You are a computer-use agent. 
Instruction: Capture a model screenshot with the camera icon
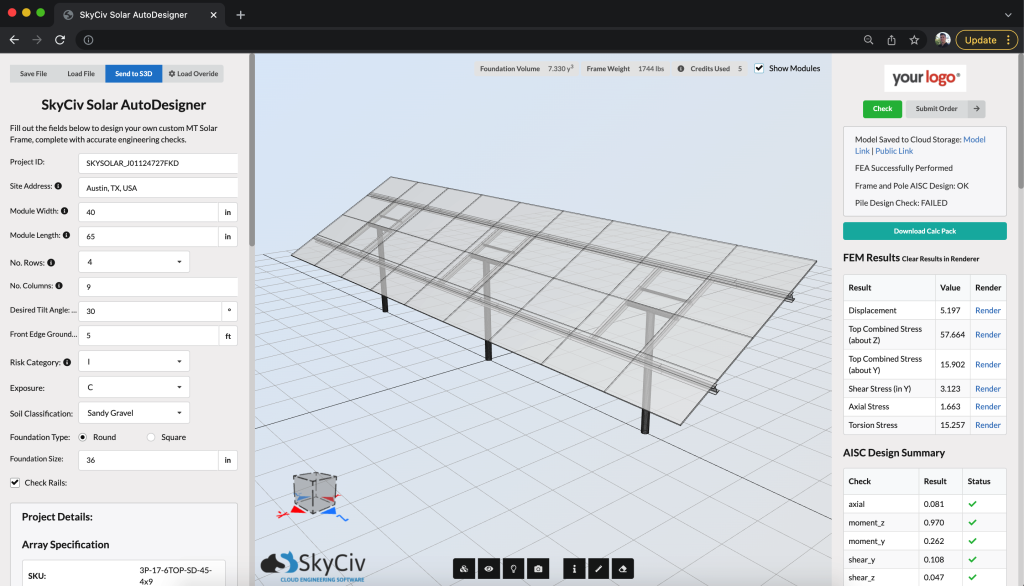point(538,568)
